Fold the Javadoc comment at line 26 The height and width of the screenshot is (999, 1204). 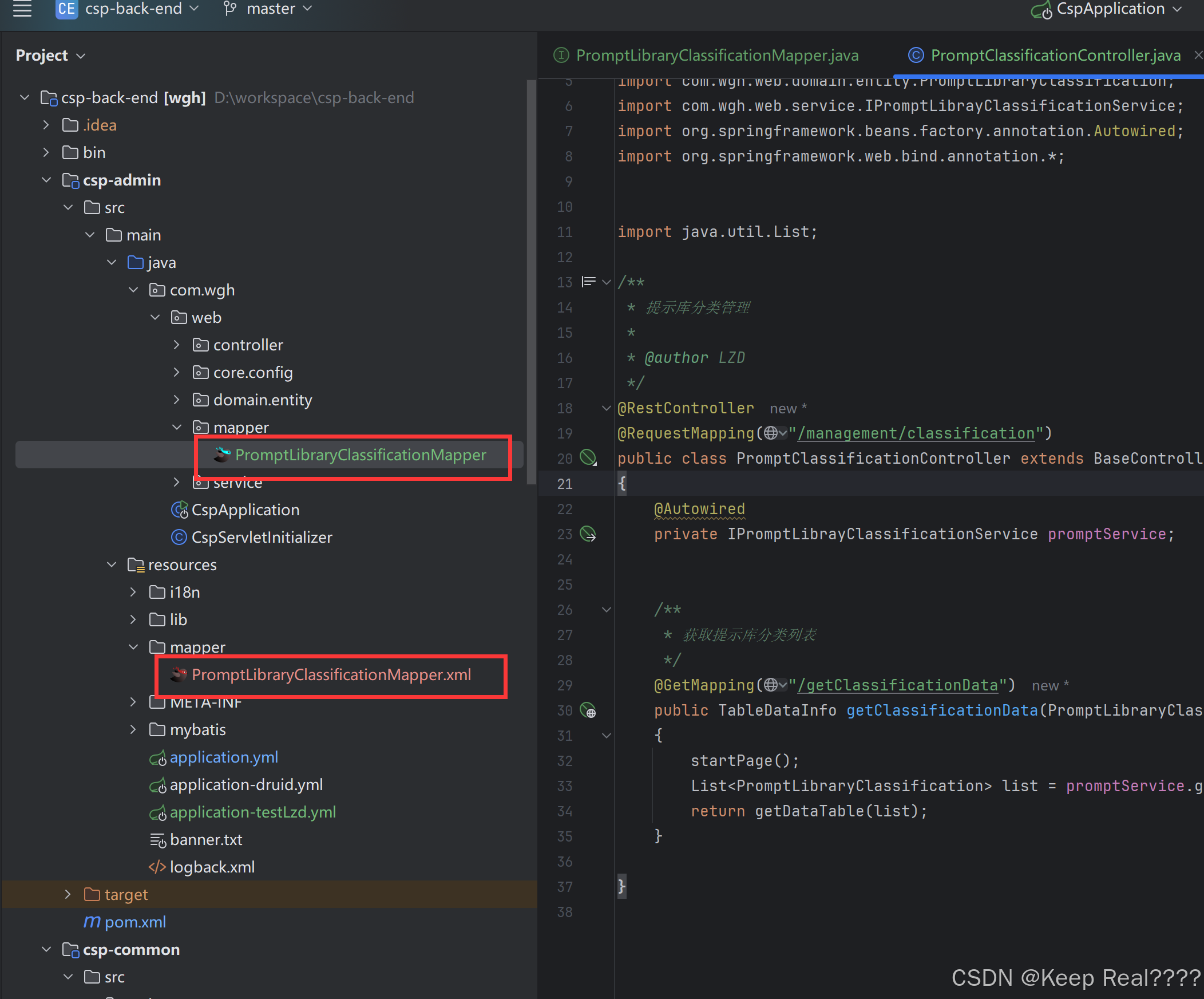click(606, 610)
